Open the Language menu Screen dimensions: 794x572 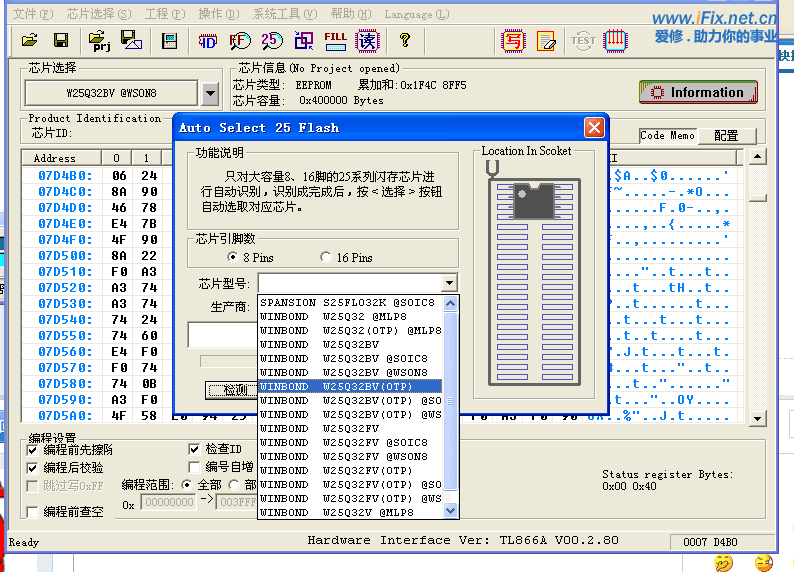pyautogui.click(x=408, y=15)
